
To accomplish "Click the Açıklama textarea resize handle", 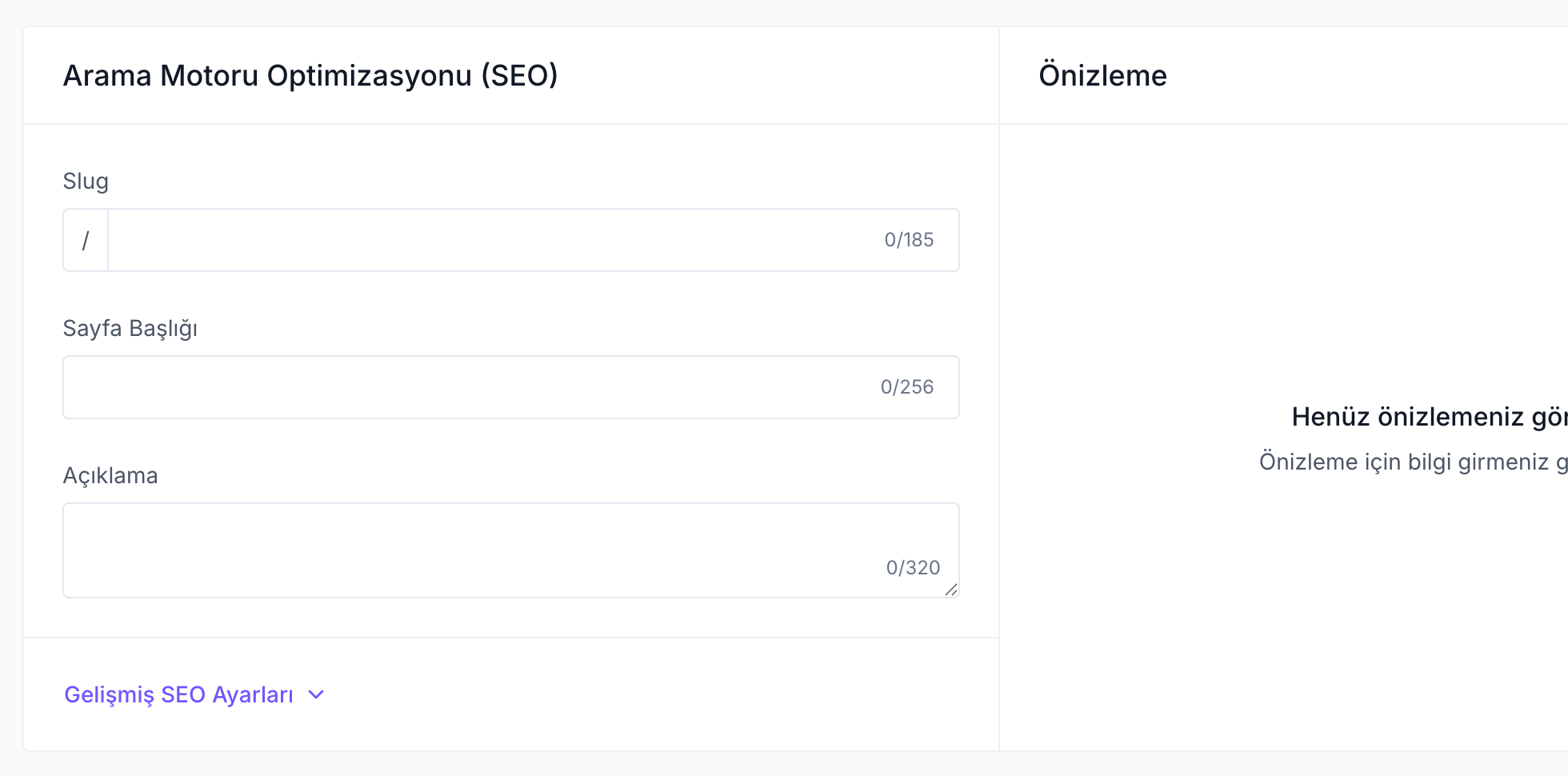I will click(952, 592).
